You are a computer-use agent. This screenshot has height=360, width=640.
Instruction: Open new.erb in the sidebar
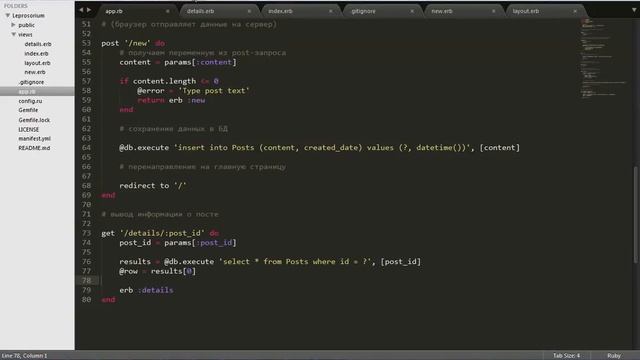coord(35,72)
